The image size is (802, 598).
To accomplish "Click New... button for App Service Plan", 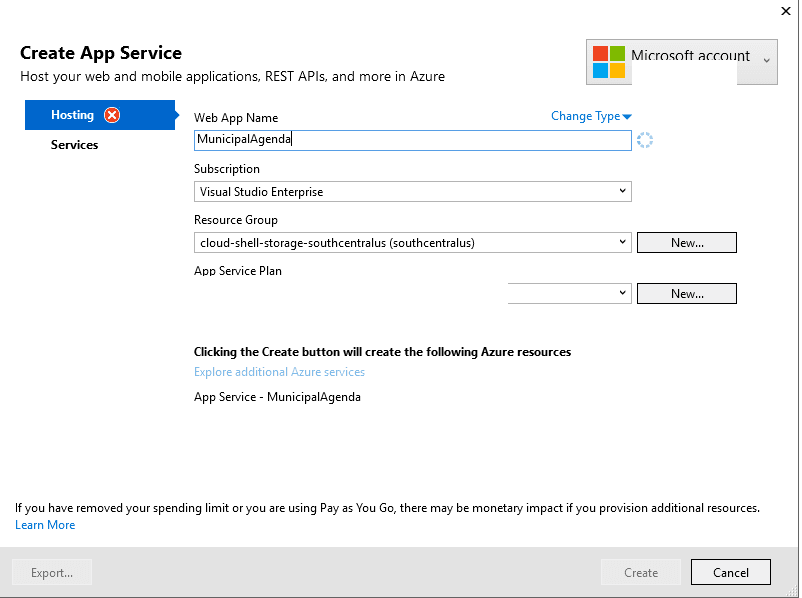I will pos(686,293).
